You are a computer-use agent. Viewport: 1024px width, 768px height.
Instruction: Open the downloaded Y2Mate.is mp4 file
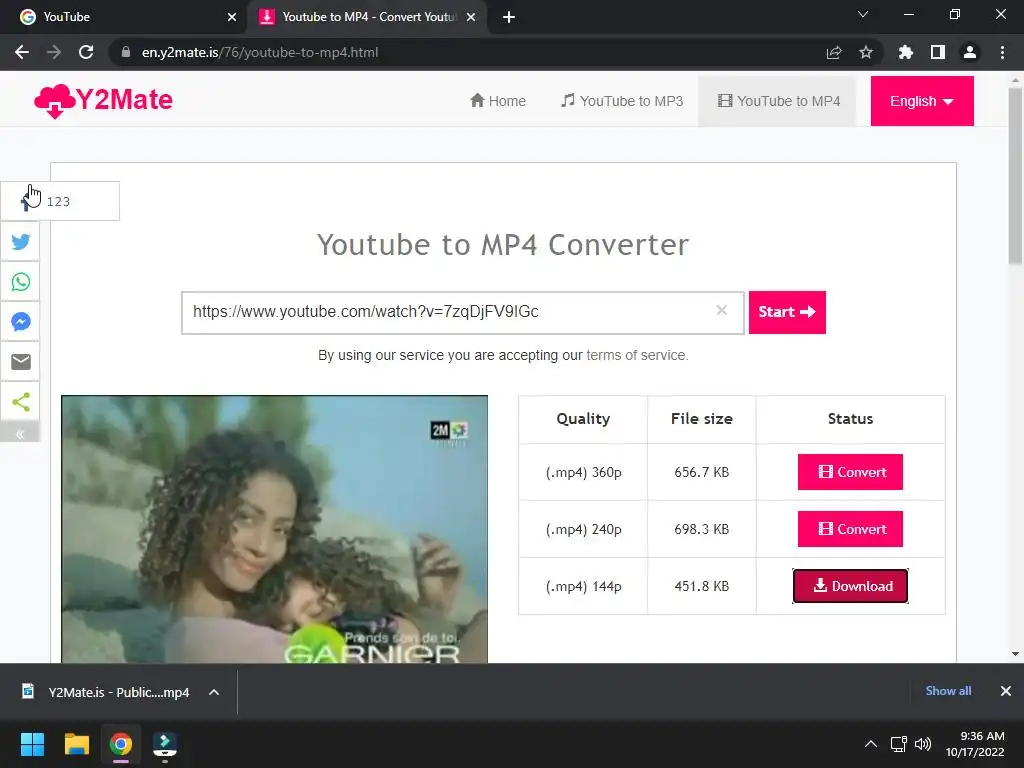pyautogui.click(x=106, y=692)
